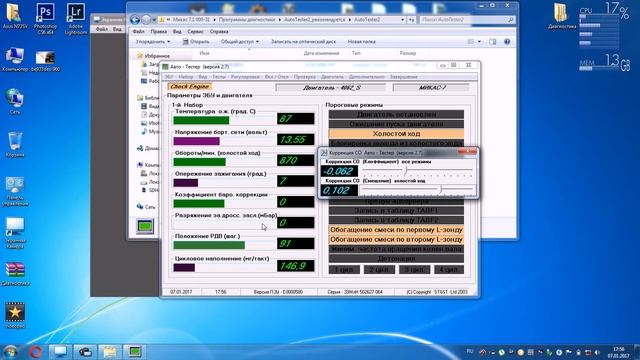Click the volume icon in system tray
The height and width of the screenshot is (360, 640).
coord(598,352)
